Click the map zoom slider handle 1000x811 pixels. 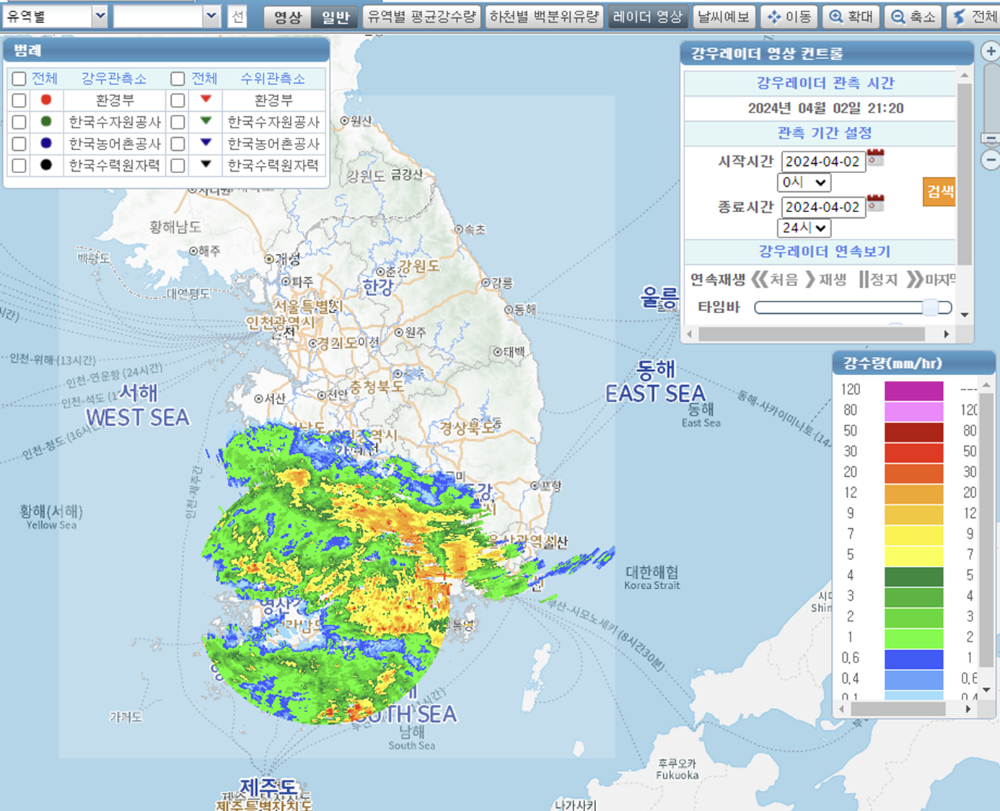click(990, 138)
